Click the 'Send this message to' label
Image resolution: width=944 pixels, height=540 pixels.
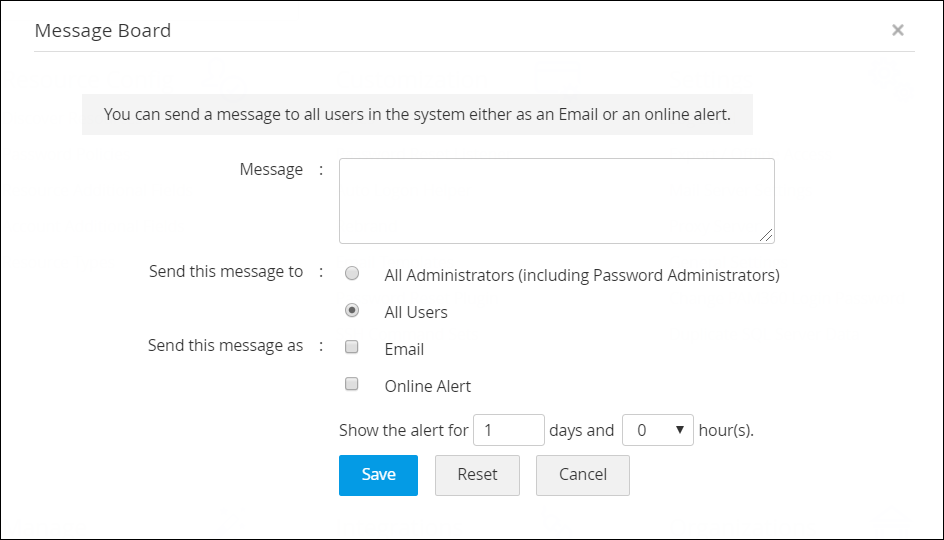[226, 272]
